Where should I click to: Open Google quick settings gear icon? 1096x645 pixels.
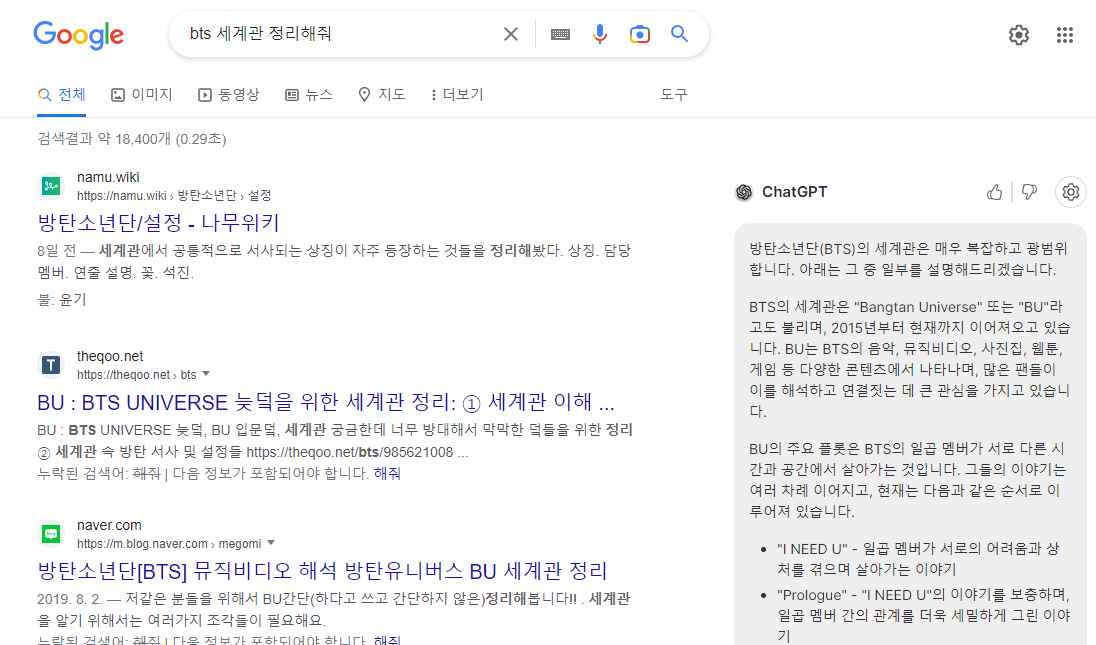coord(1018,35)
